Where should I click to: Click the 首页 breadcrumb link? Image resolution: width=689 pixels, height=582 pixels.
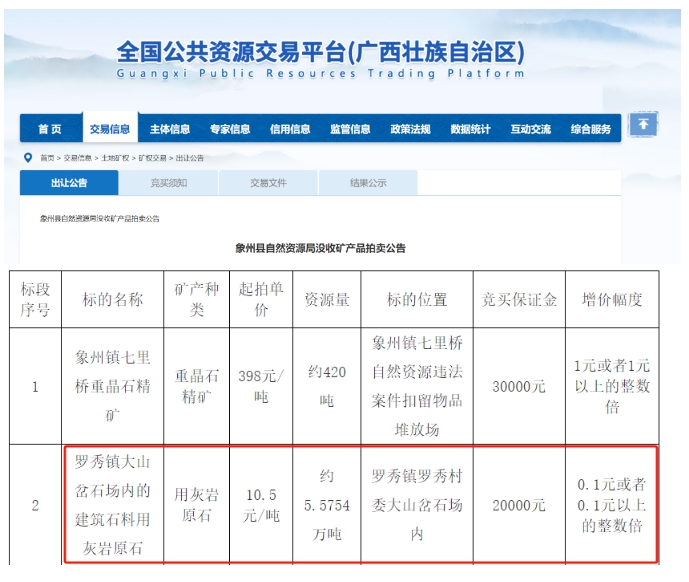(x=47, y=158)
